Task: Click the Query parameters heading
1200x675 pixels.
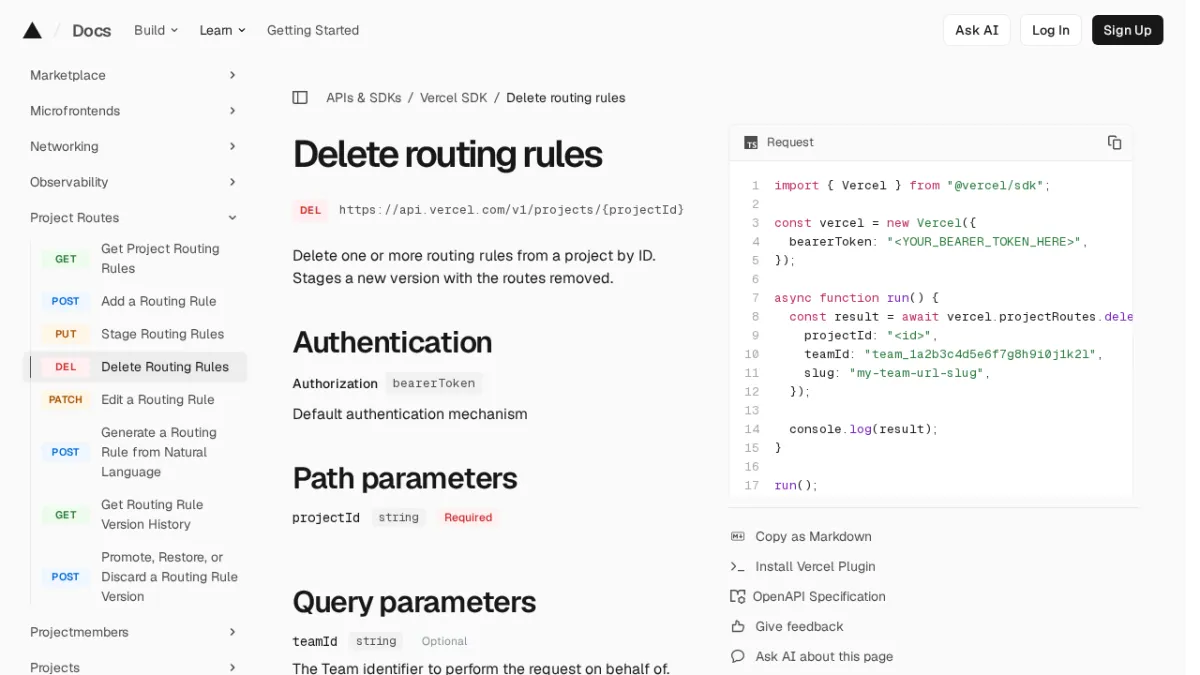Action: click(414, 602)
